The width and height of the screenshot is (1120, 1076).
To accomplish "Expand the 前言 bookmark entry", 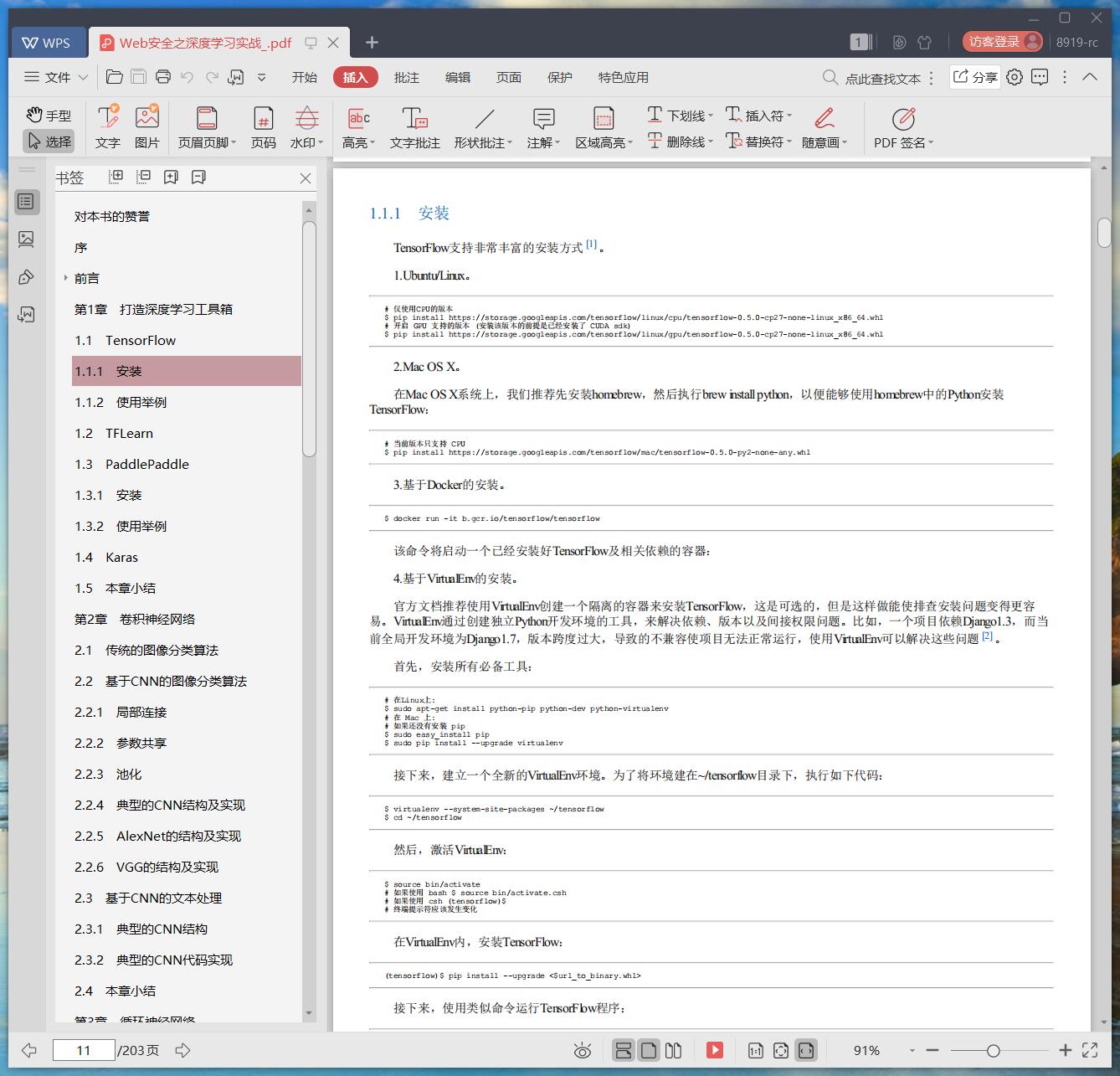I will click(66, 278).
